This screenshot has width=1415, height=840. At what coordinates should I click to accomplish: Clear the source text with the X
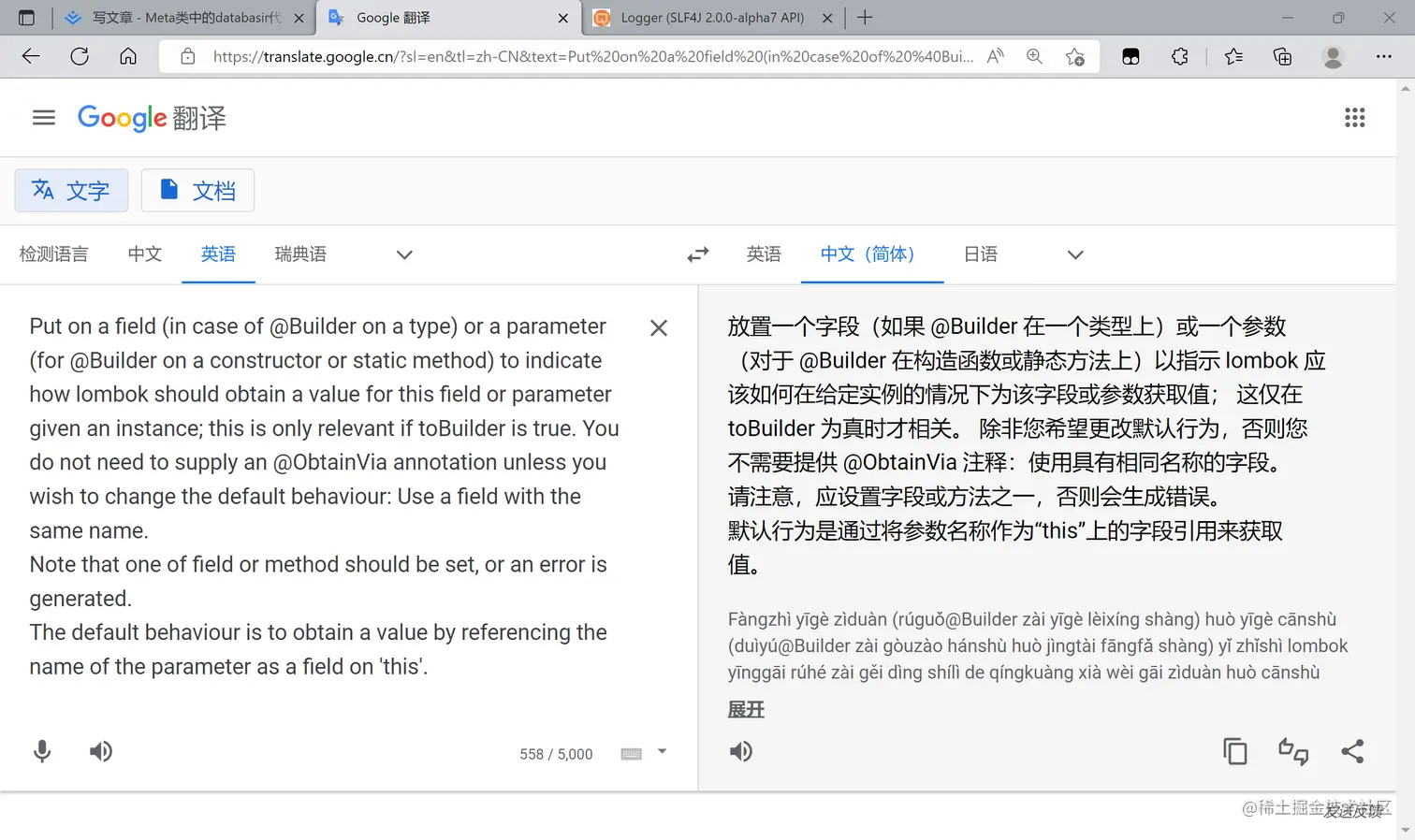[x=659, y=328]
